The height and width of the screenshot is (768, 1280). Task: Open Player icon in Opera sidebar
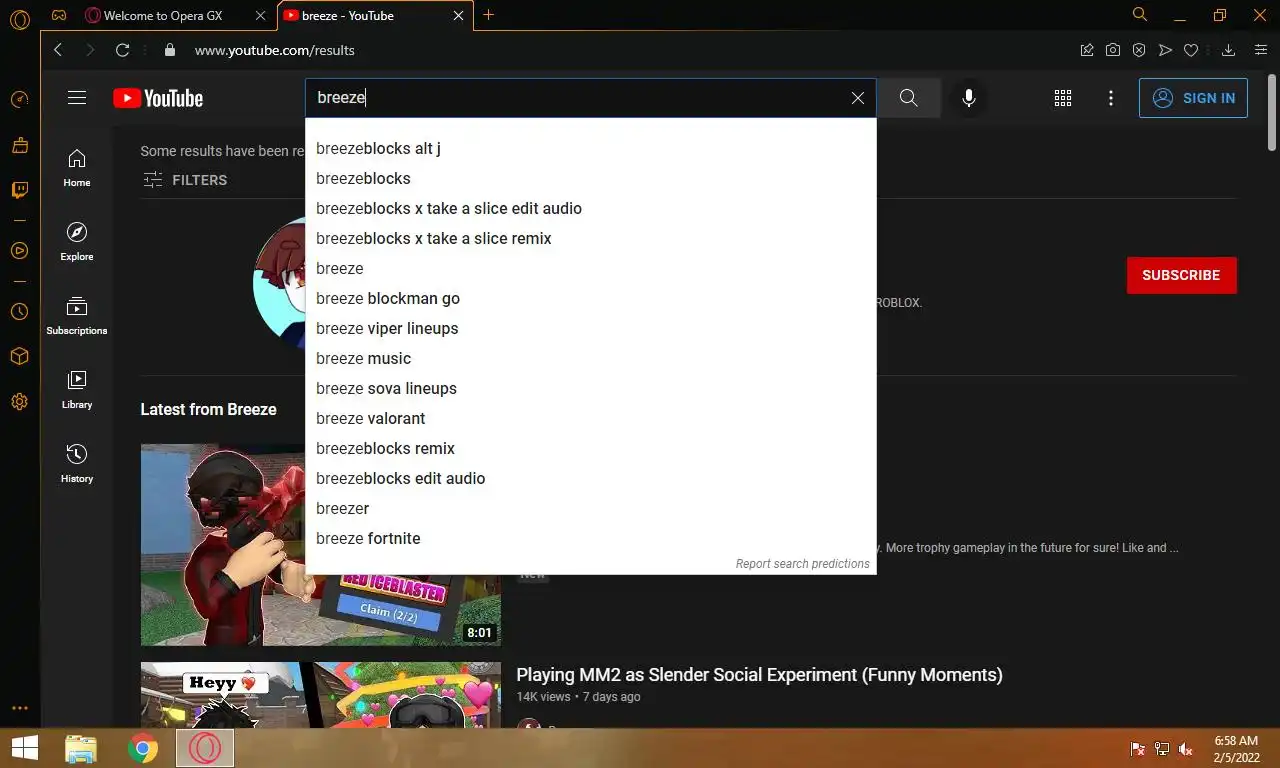tap(19, 250)
